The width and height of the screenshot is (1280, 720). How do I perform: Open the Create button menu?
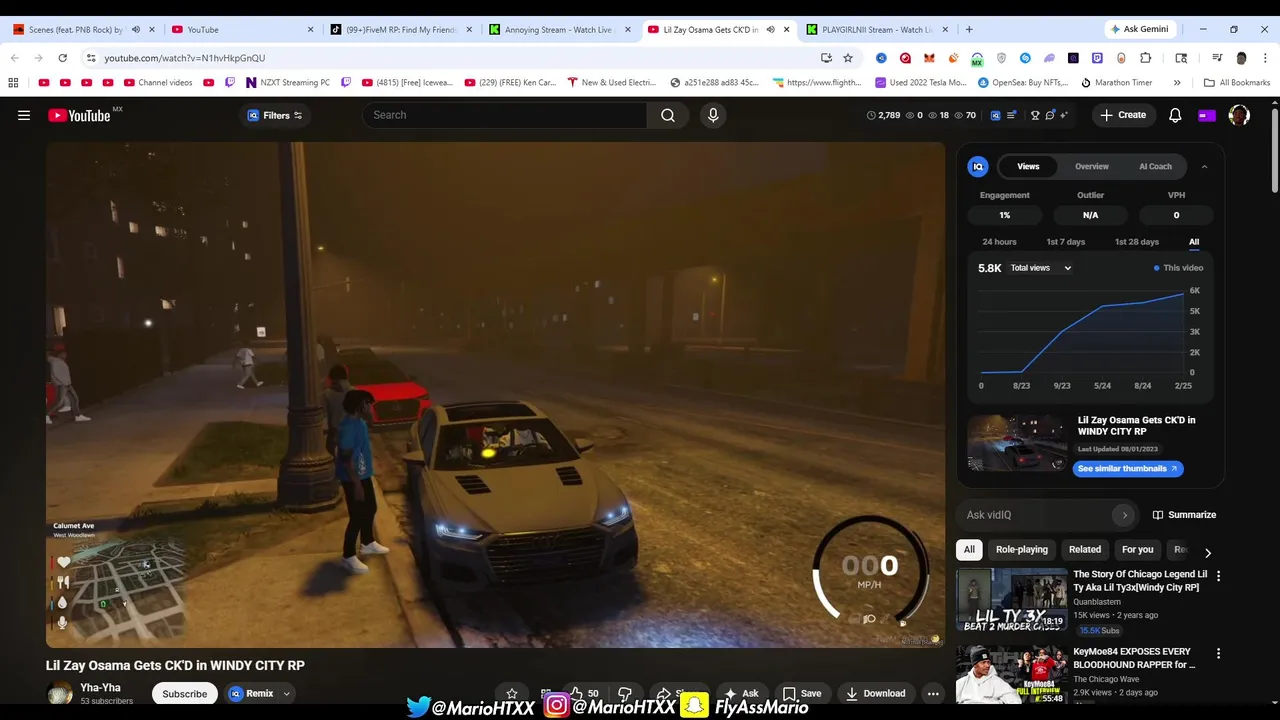pyautogui.click(x=1123, y=115)
